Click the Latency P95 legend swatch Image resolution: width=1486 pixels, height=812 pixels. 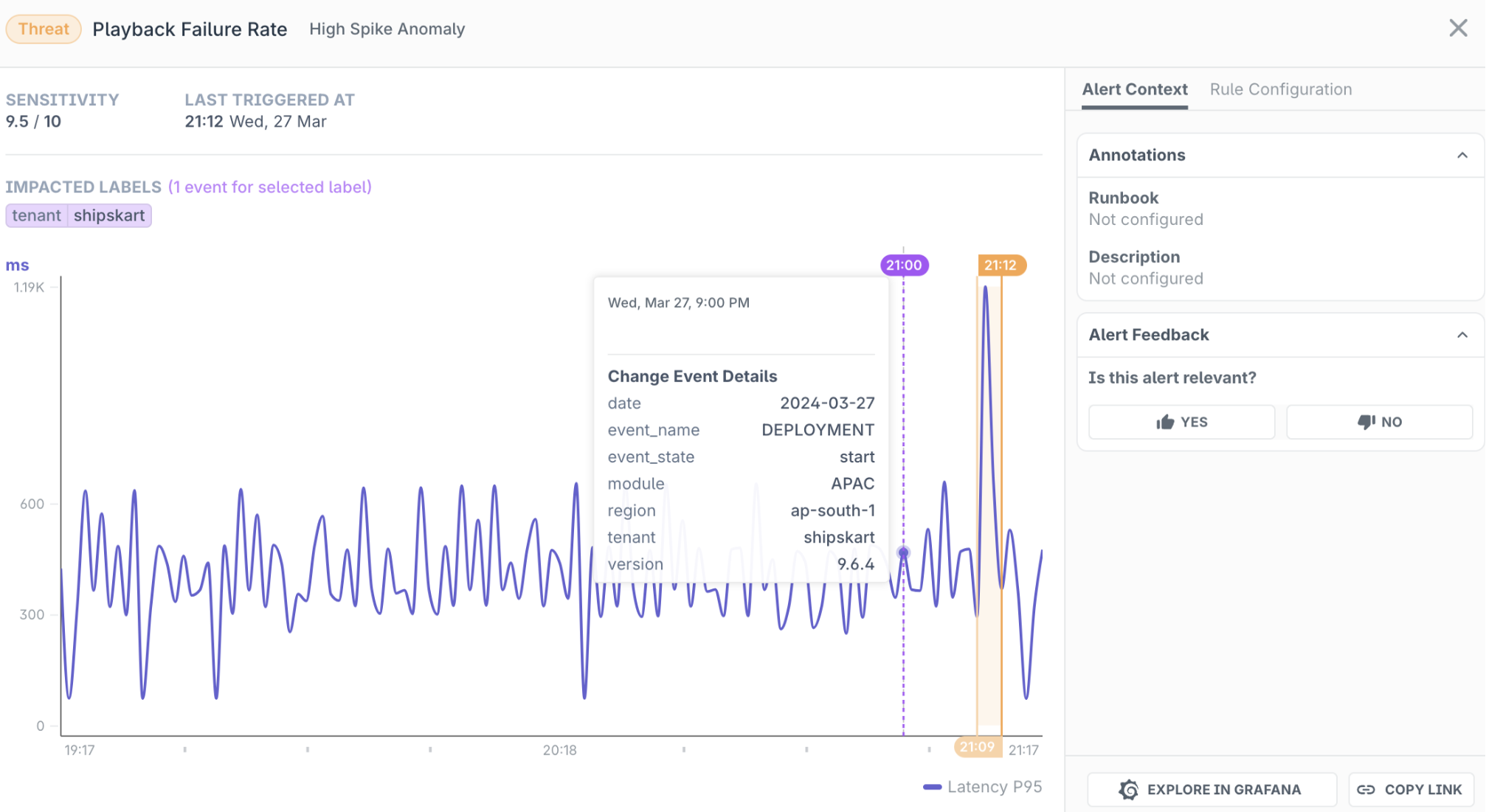pos(932,787)
